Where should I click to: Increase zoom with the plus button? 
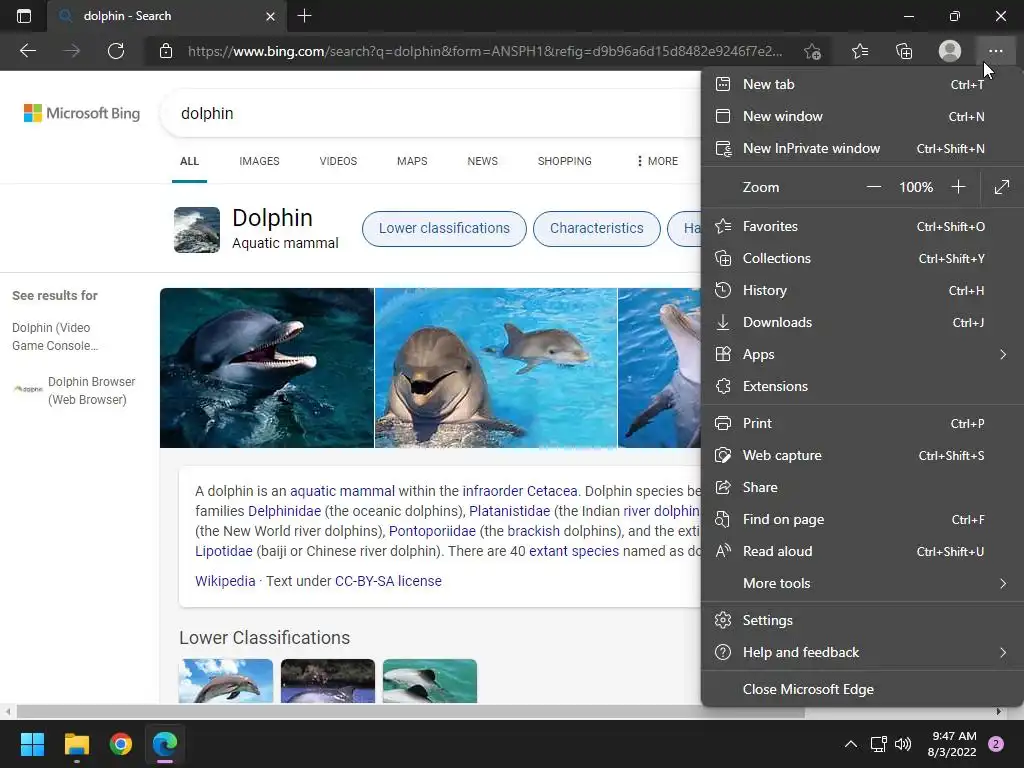[958, 187]
